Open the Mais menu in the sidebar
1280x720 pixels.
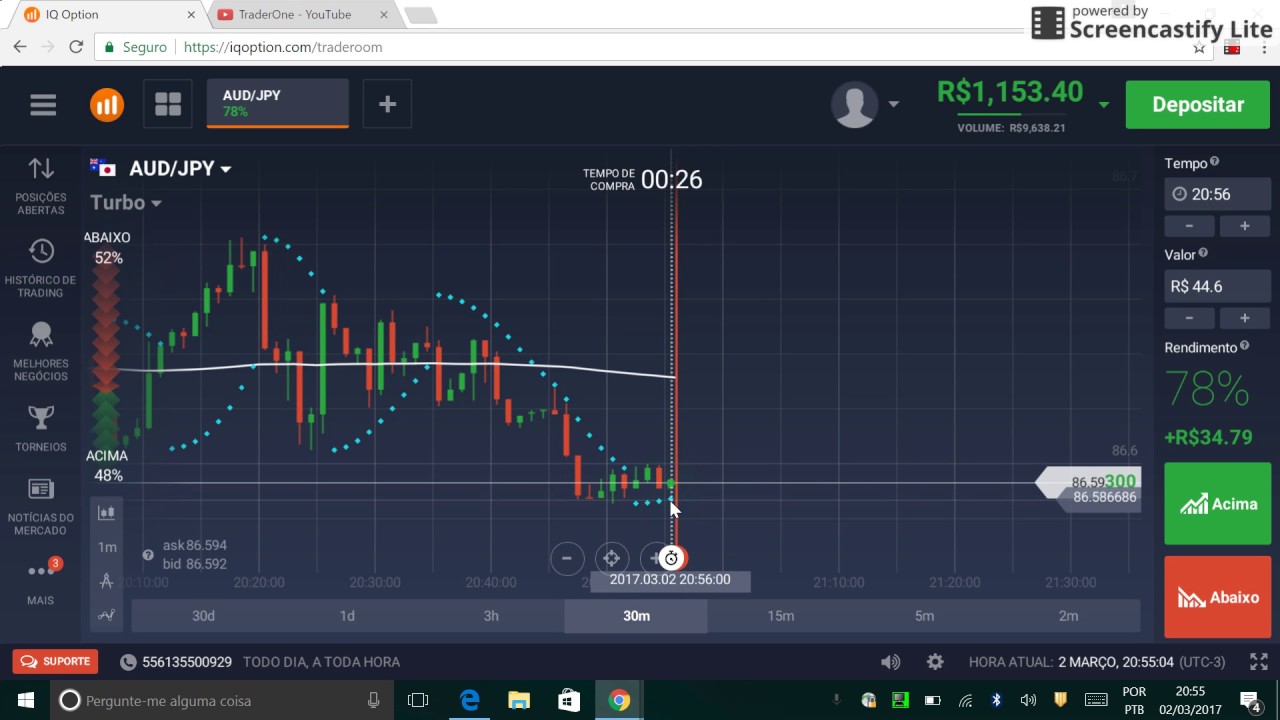(41, 581)
